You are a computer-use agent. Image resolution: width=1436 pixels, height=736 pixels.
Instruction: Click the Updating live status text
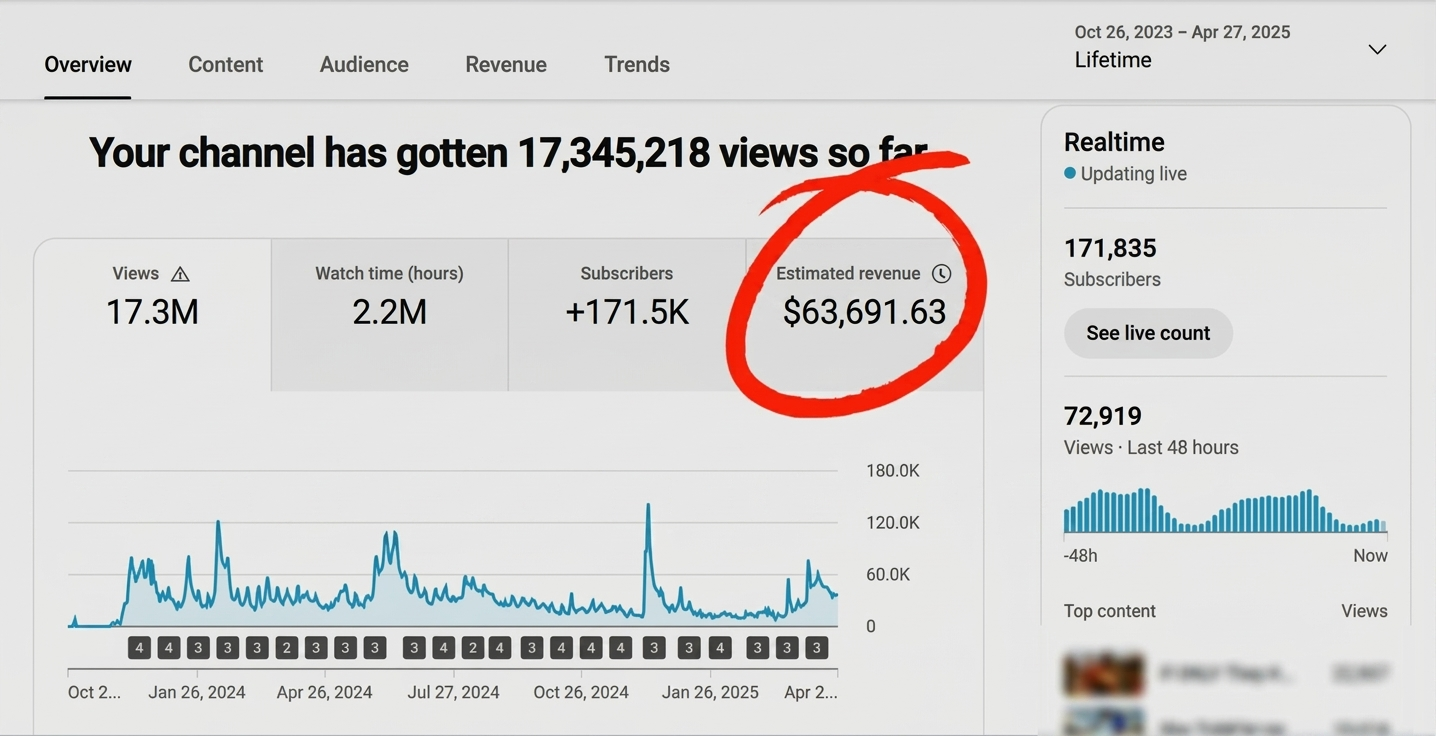1134,174
